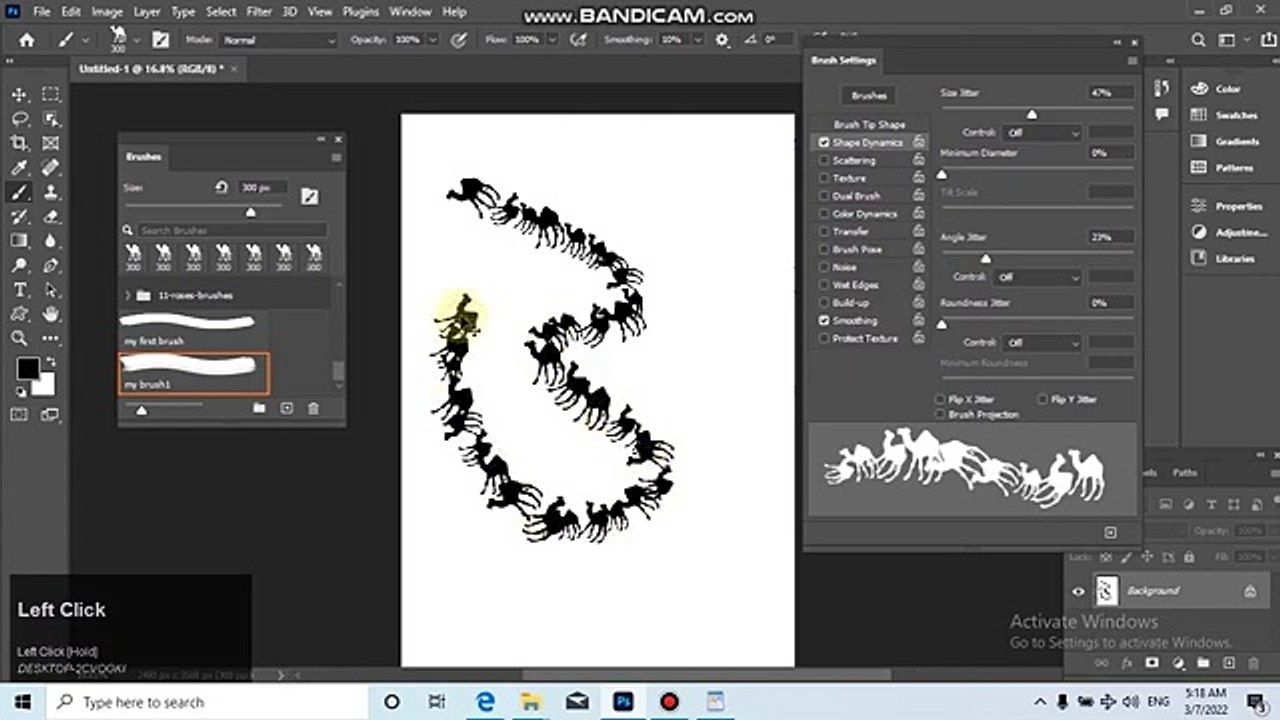Open the blend Mode Normal dropdown
The image size is (1280, 720).
point(279,40)
